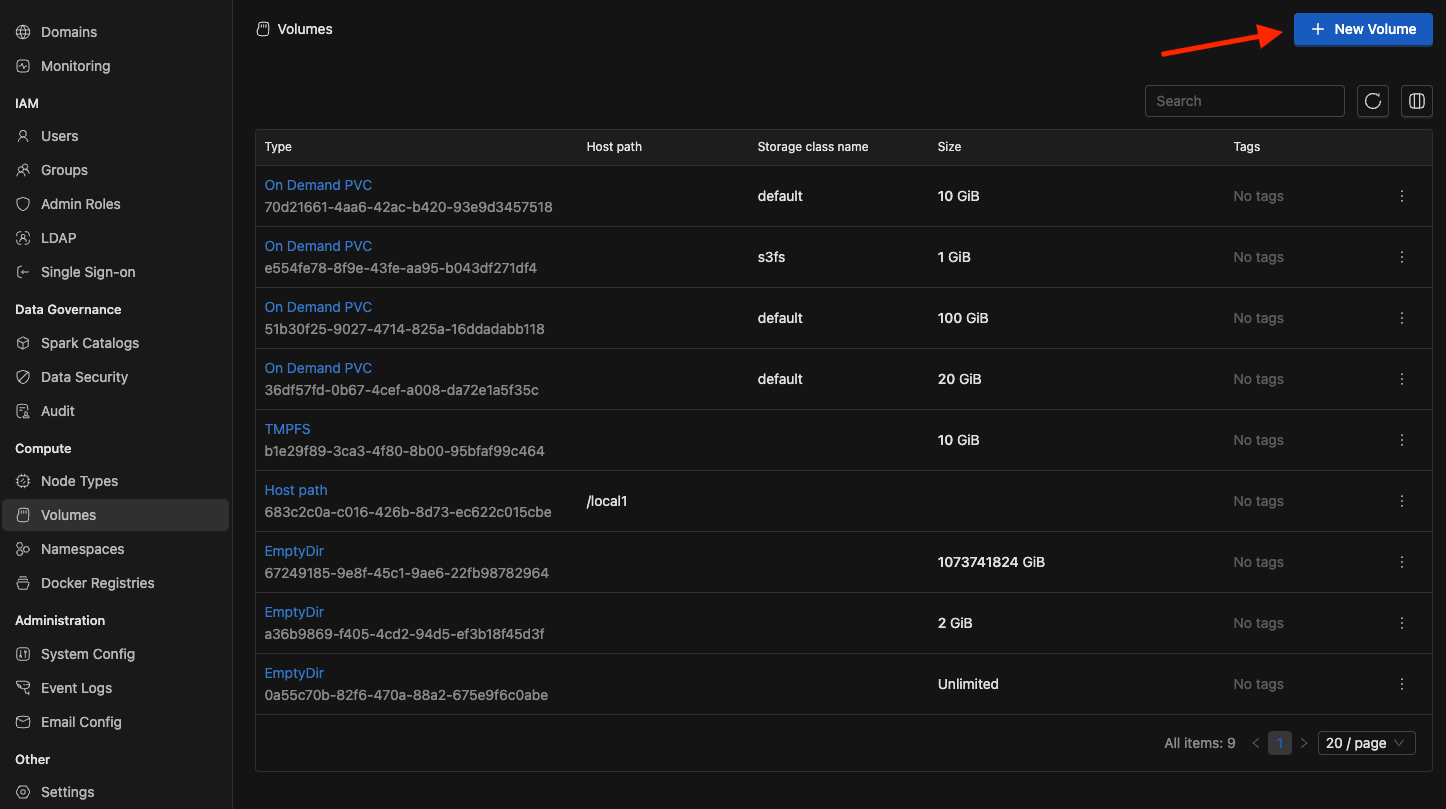Open the Monitoring sidebar icon
The width and height of the screenshot is (1446, 809).
(23, 66)
